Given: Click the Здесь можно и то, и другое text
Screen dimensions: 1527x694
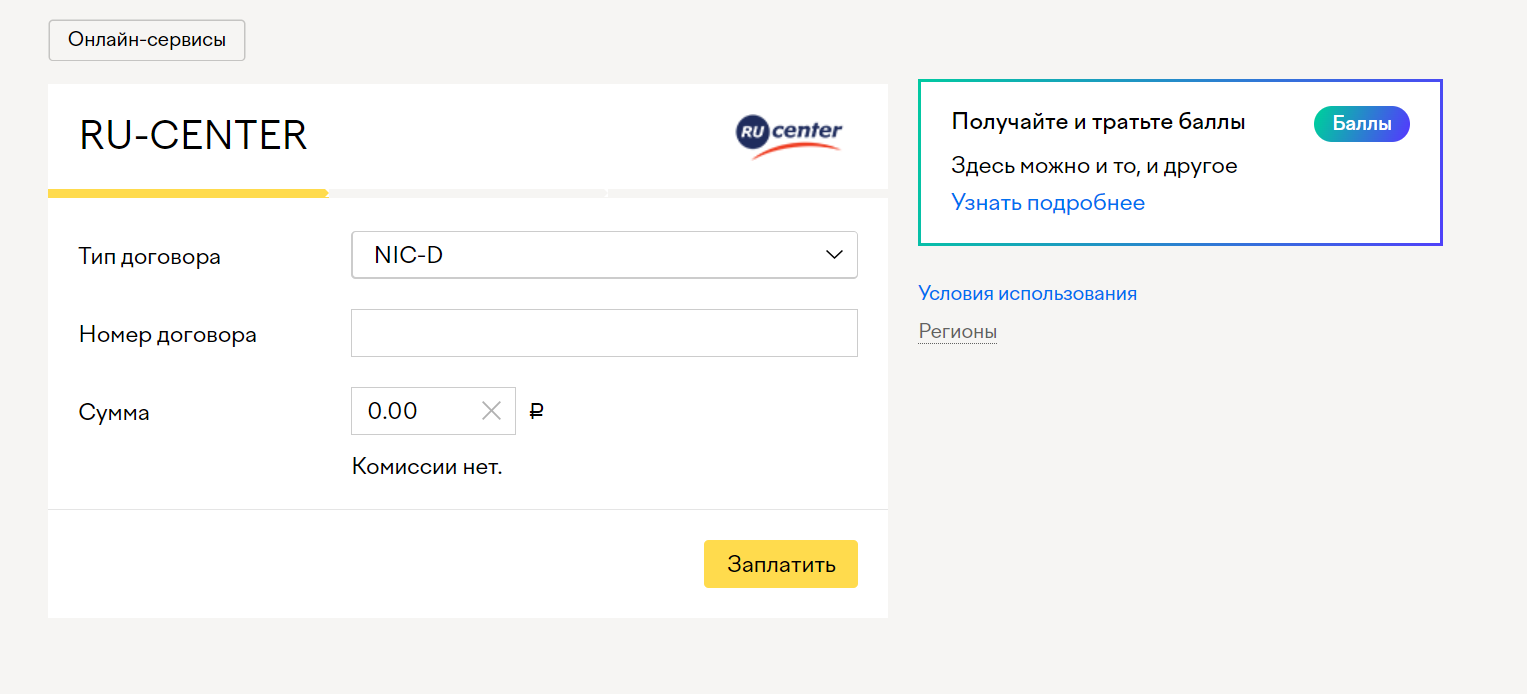Looking at the screenshot, I should pyautogui.click(x=1094, y=166).
